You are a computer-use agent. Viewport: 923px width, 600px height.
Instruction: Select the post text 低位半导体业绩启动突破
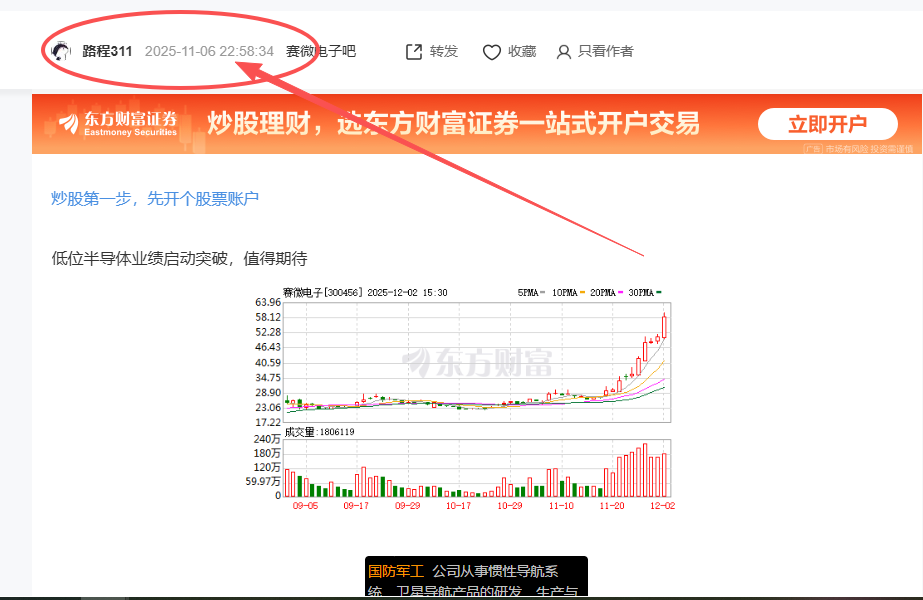(x=140, y=258)
